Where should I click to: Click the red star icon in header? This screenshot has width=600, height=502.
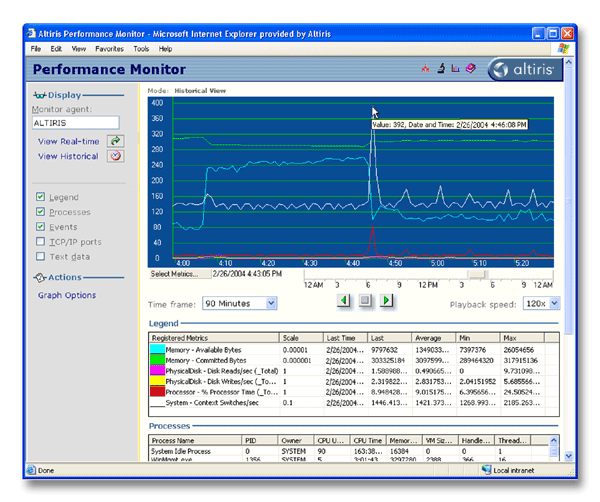coord(425,69)
